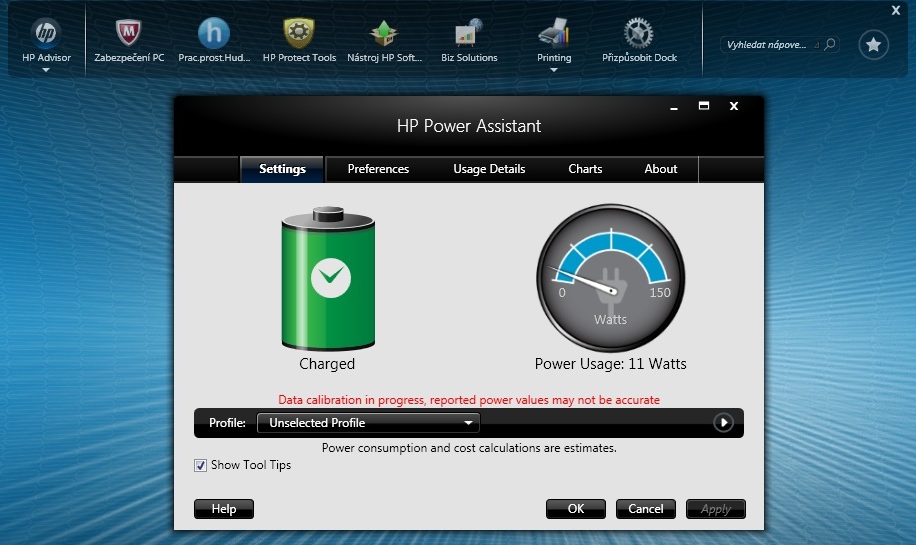This screenshot has height=545, width=916.
Task: Open the Usage Details tab
Action: point(489,169)
